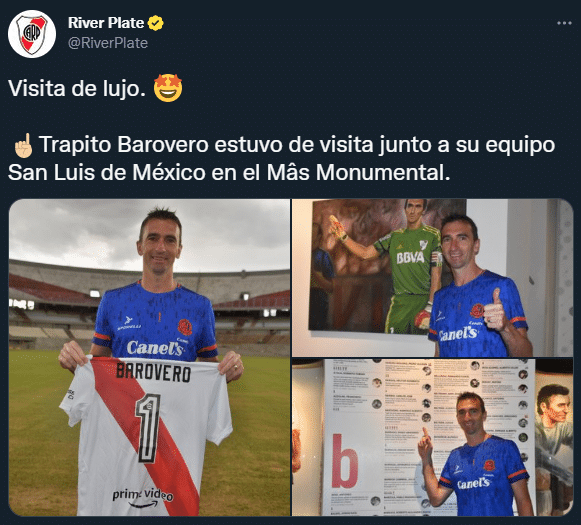Click the tweet text mentioning Trapito Barovero
This screenshot has height=525, width=581.
click(282, 158)
